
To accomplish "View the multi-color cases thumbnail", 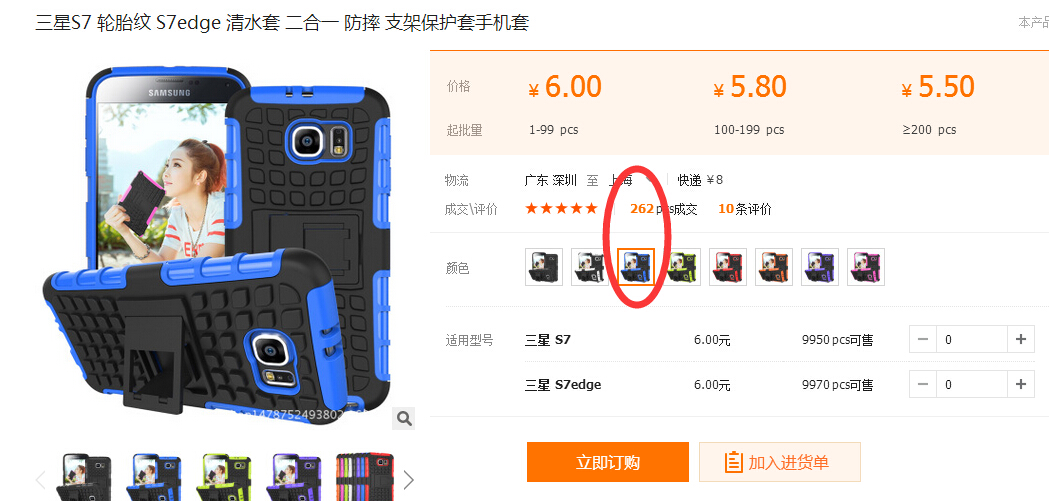I will (x=365, y=478).
